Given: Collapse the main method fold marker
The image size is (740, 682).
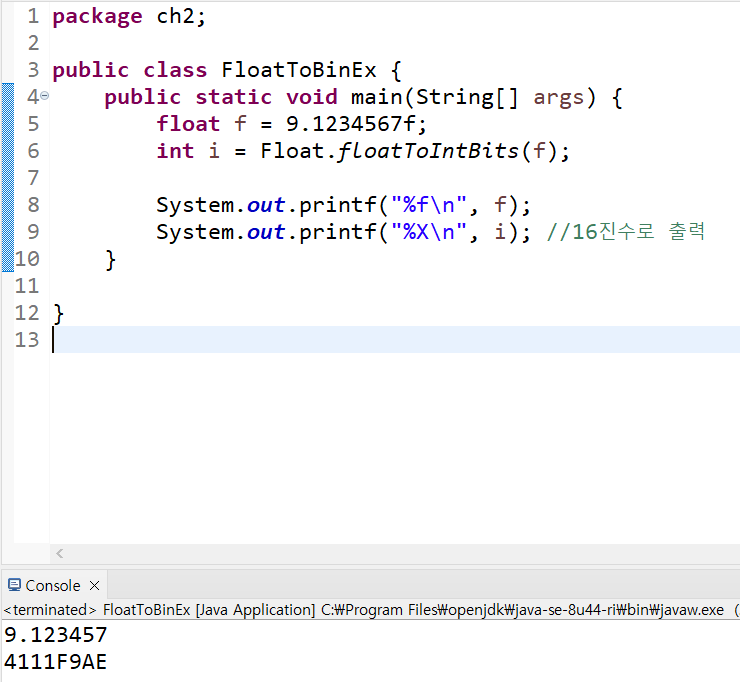Looking at the screenshot, I should pos(45,96).
